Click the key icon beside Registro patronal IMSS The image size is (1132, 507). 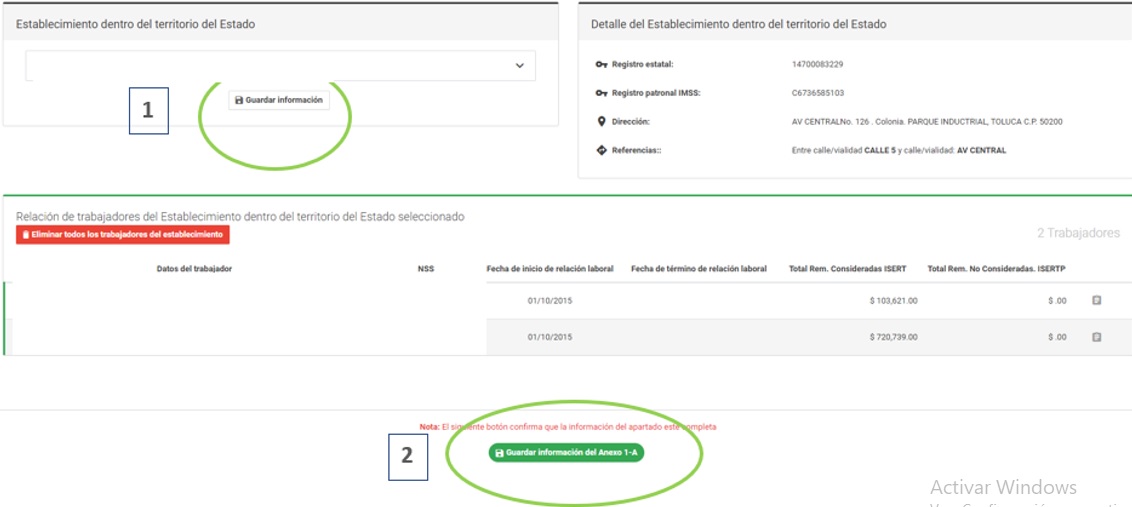(x=601, y=93)
